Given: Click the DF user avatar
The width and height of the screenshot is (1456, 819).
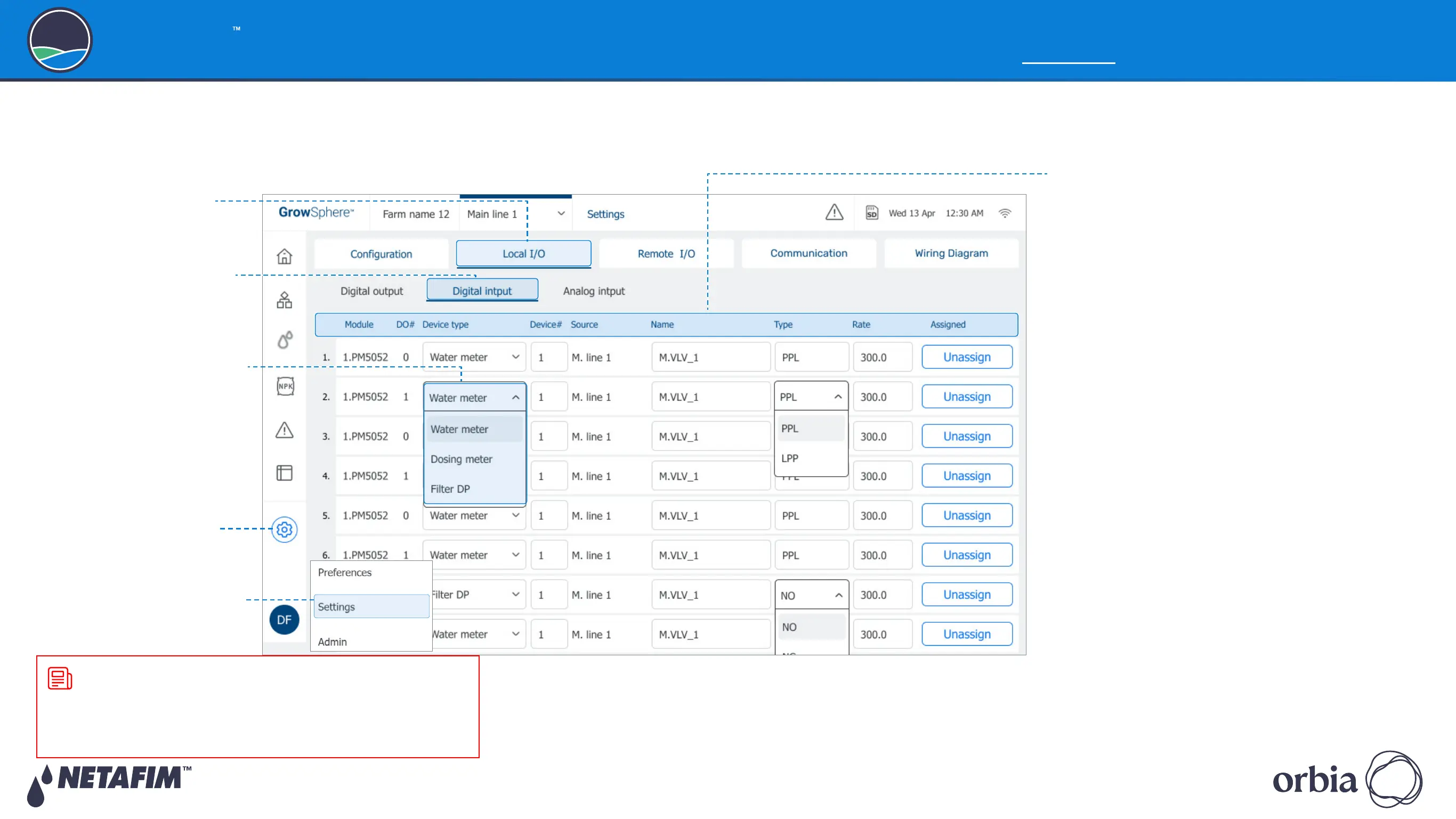Looking at the screenshot, I should pyautogui.click(x=284, y=620).
